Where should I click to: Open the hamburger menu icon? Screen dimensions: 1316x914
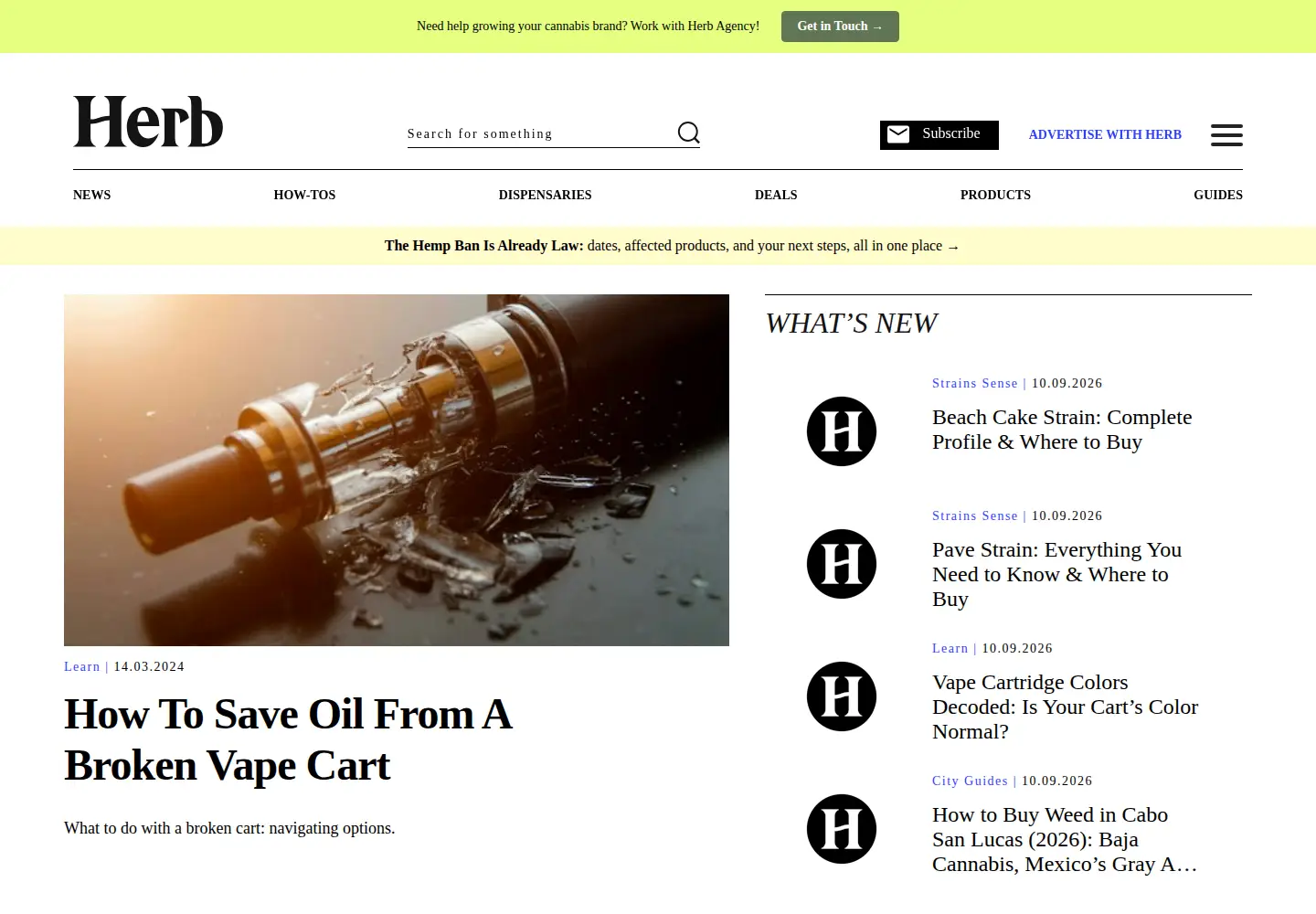[1226, 135]
